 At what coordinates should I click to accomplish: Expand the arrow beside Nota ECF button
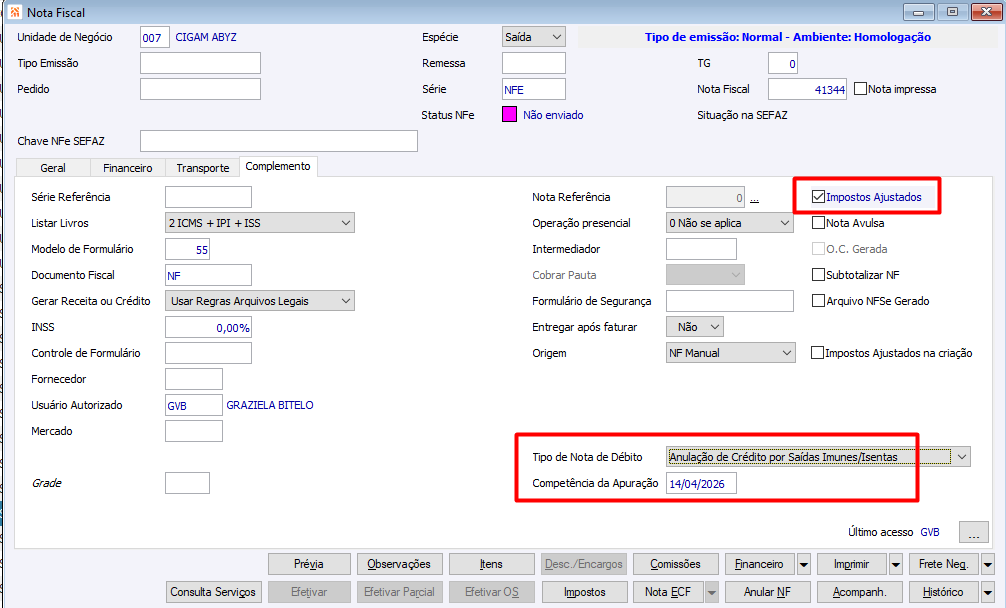(x=712, y=592)
